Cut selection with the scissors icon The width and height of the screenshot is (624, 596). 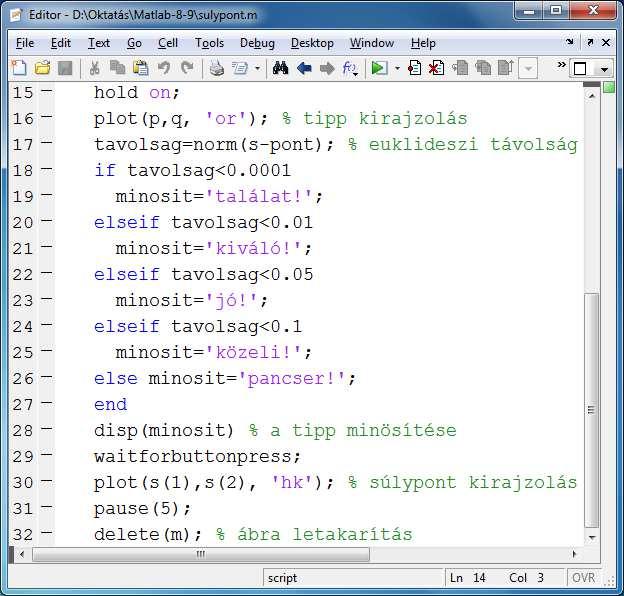click(95, 68)
